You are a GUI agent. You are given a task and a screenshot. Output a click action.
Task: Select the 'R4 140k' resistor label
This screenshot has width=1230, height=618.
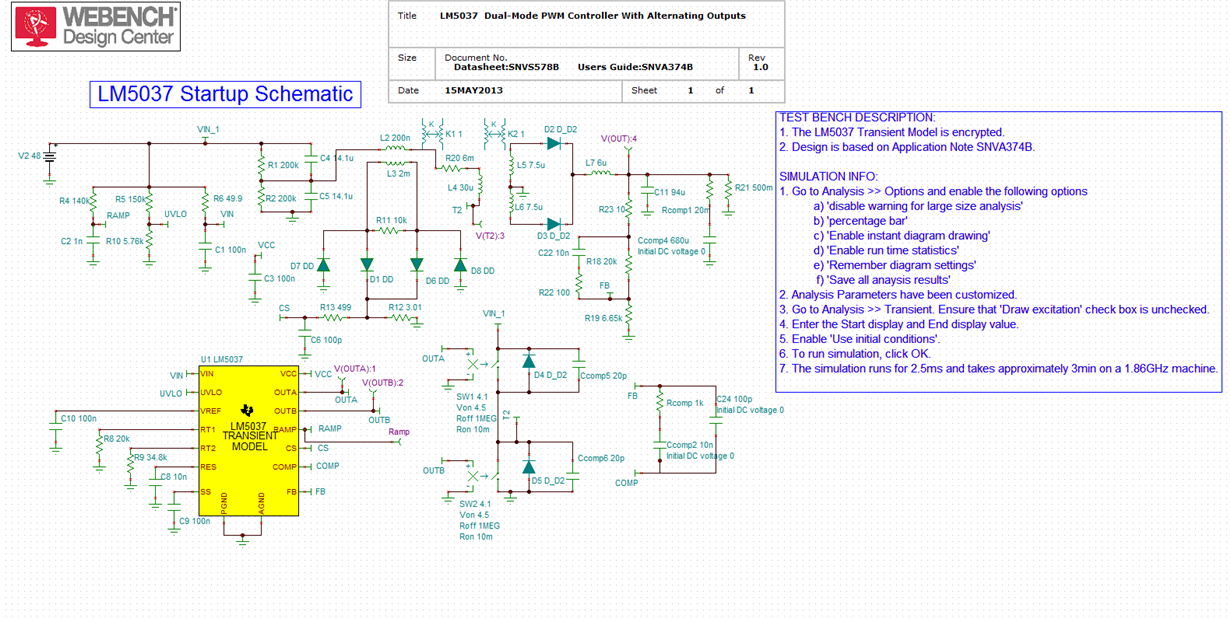coord(74,200)
